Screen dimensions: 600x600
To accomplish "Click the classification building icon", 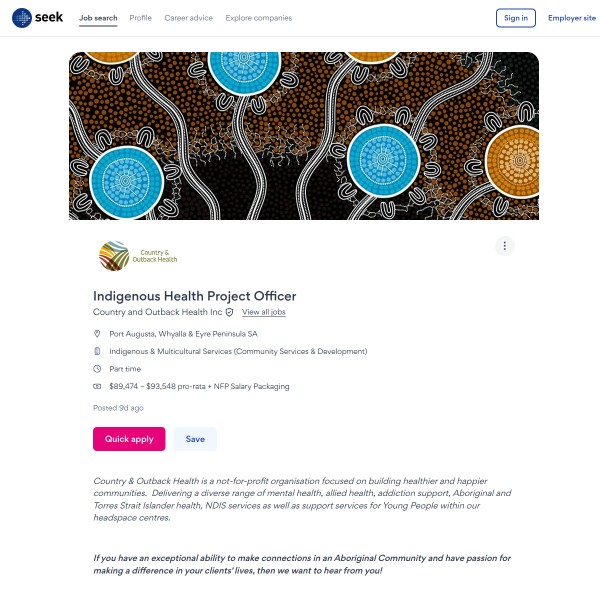I will tap(98, 351).
